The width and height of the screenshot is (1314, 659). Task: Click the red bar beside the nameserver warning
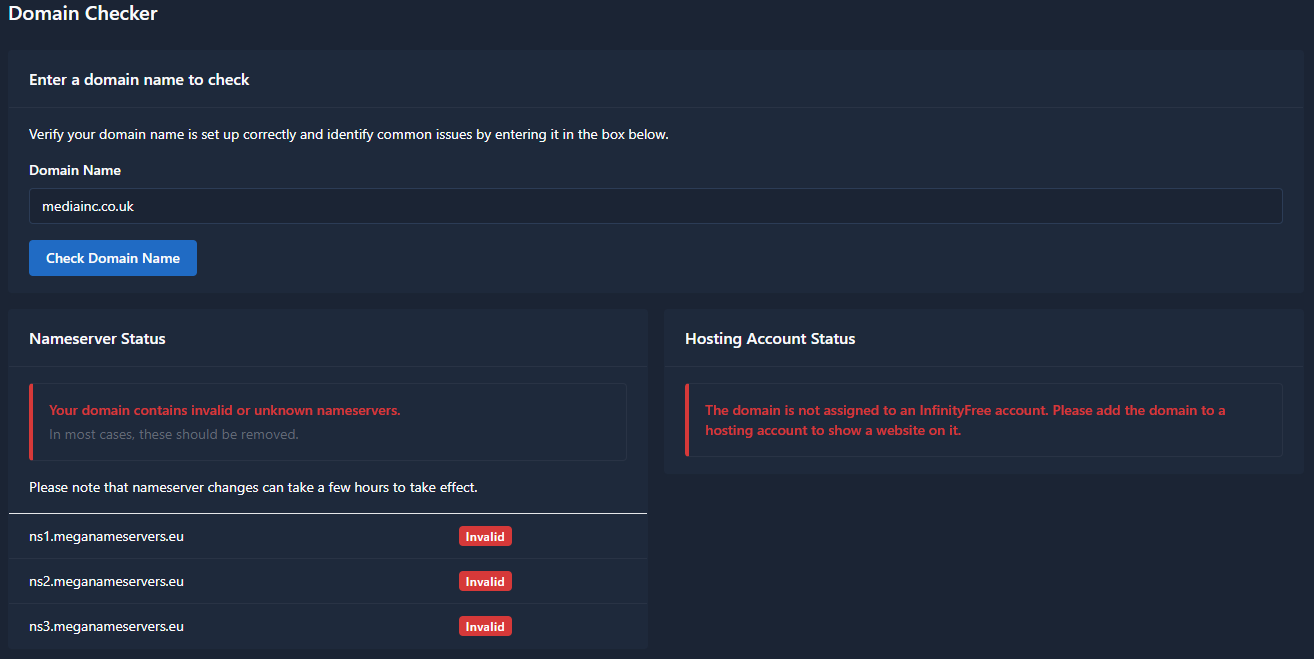pyautogui.click(x=31, y=422)
